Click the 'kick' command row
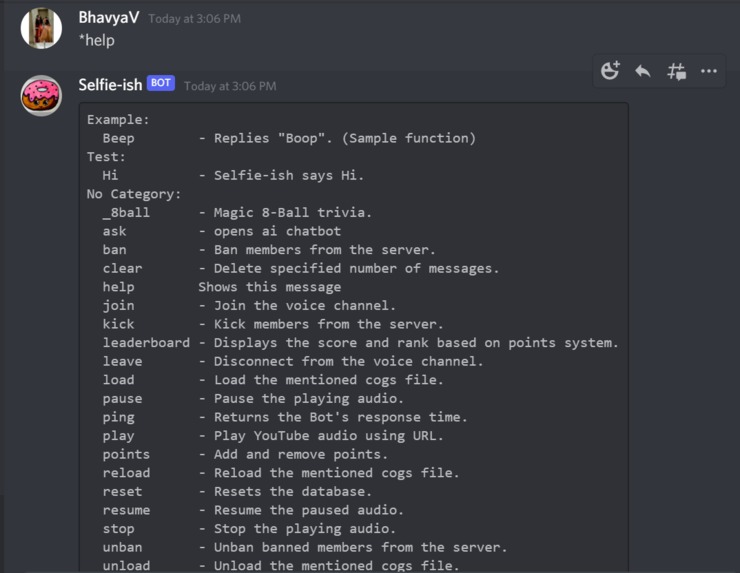The width and height of the screenshot is (740, 573). click(273, 324)
